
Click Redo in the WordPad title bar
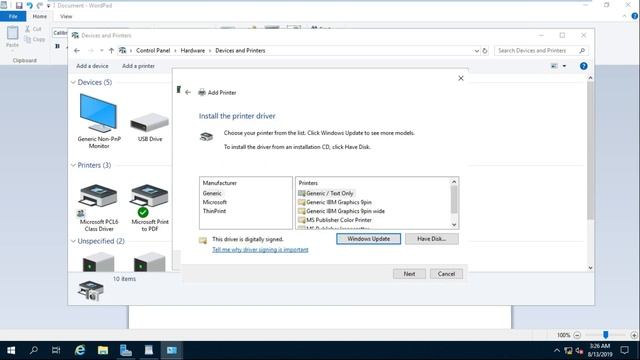click(40, 5)
